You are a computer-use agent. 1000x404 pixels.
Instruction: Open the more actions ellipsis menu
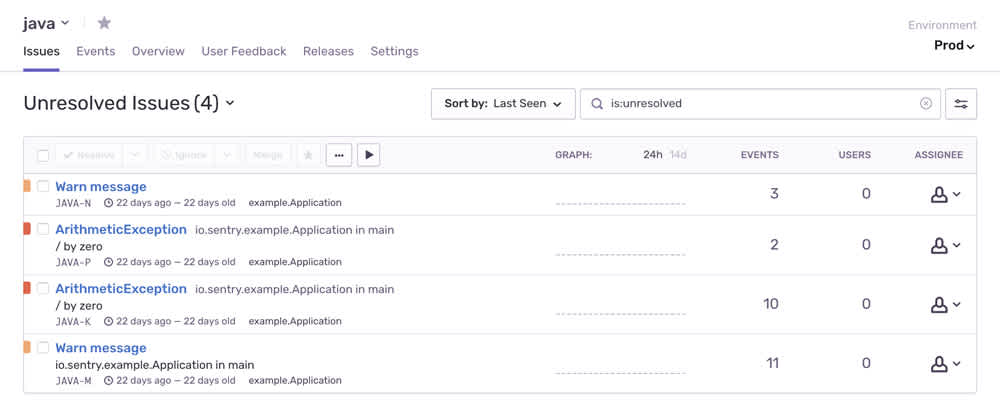click(x=339, y=155)
